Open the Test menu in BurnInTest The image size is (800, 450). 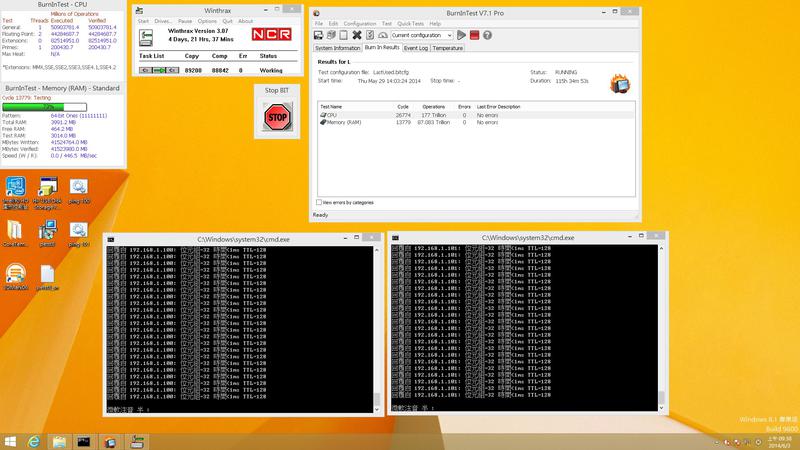point(387,23)
